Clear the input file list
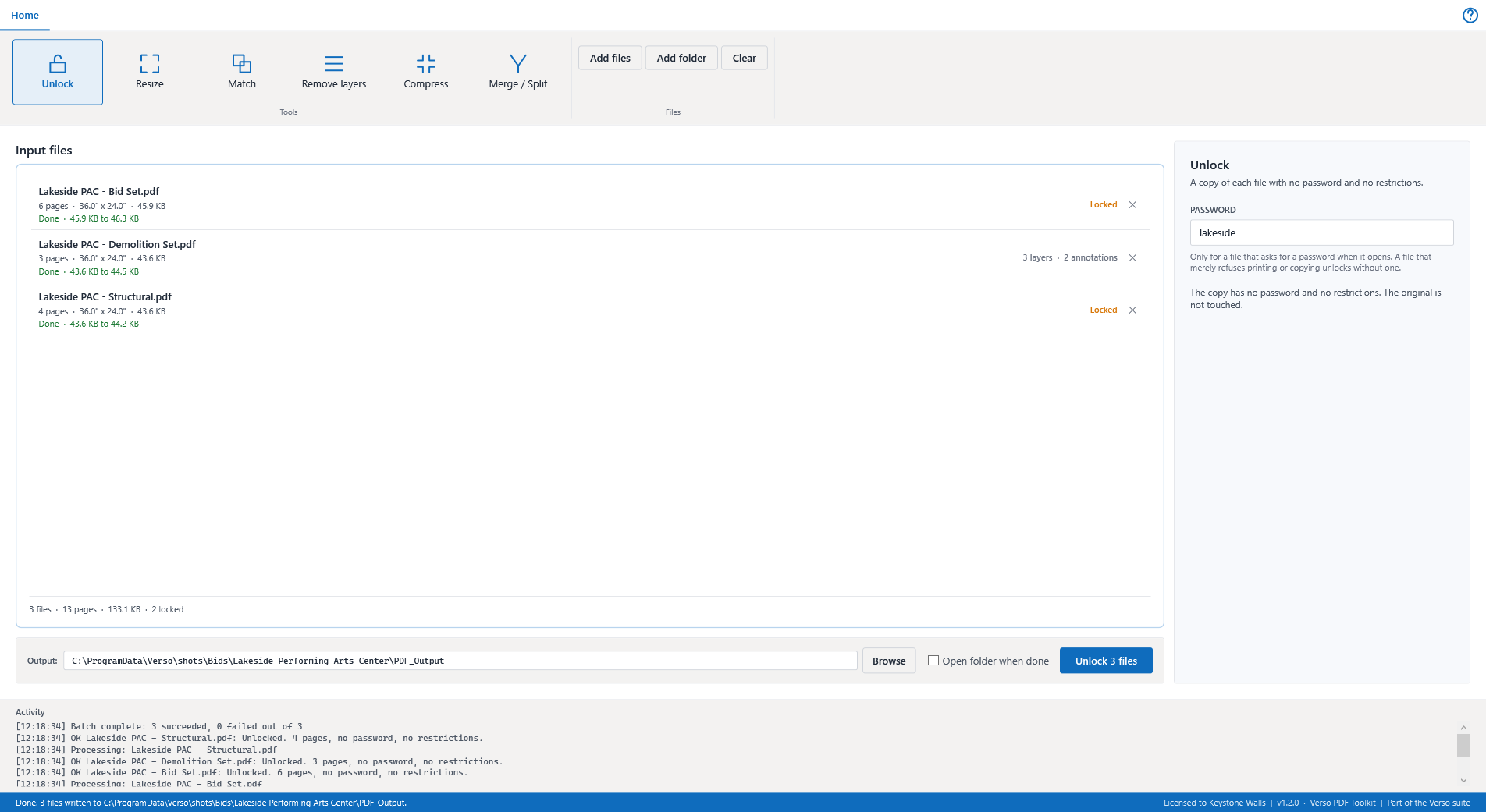This screenshot has width=1486, height=812. point(745,58)
